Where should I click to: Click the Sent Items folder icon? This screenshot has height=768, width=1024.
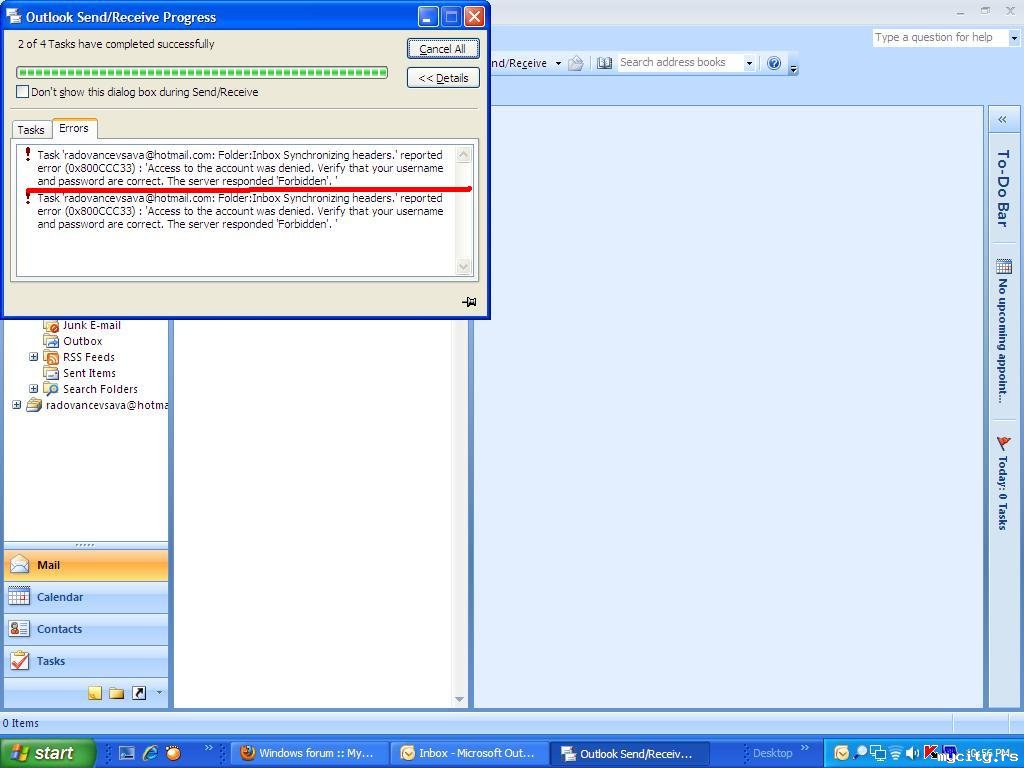tap(51, 373)
